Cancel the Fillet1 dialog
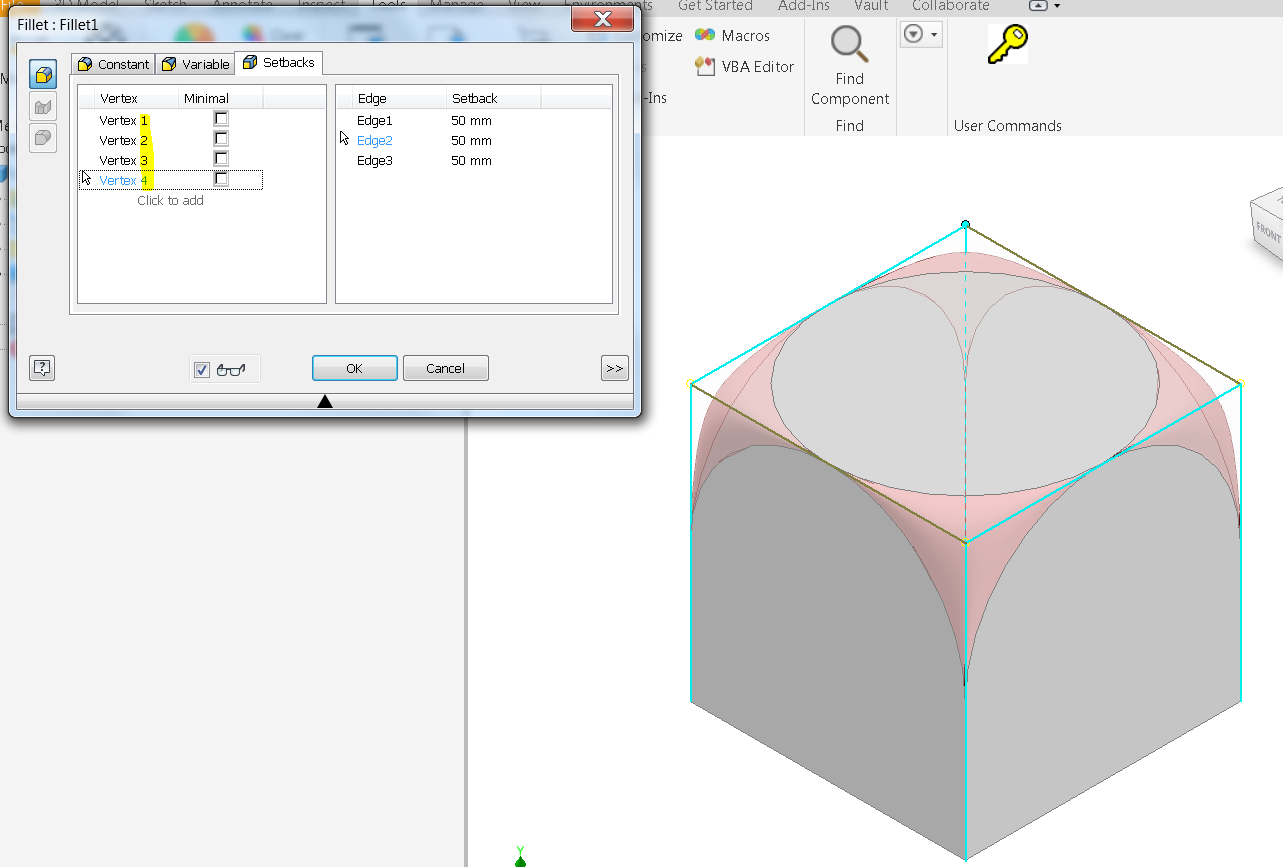1283x867 pixels. (x=445, y=368)
